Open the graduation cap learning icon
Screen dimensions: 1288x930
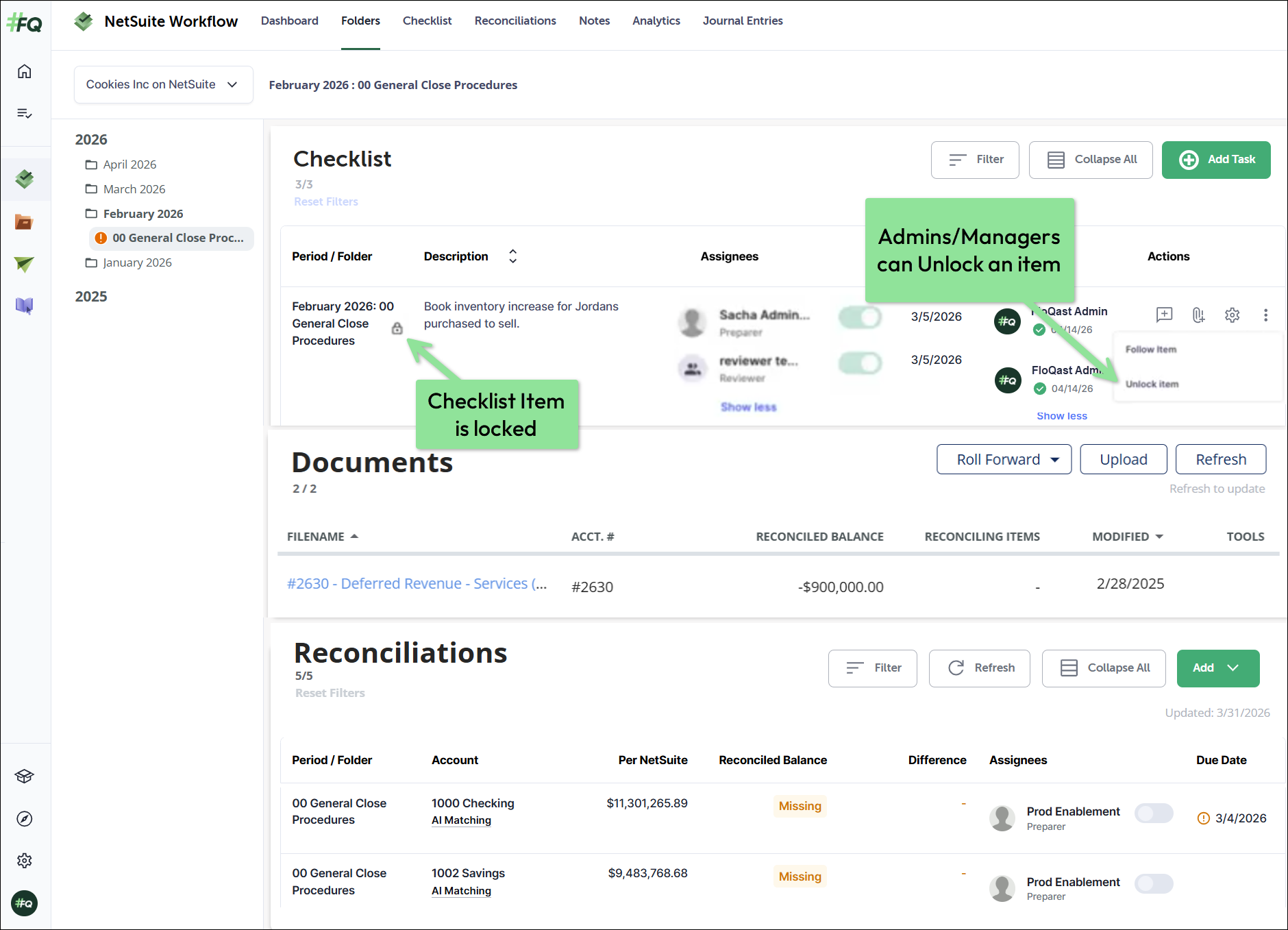tap(25, 776)
